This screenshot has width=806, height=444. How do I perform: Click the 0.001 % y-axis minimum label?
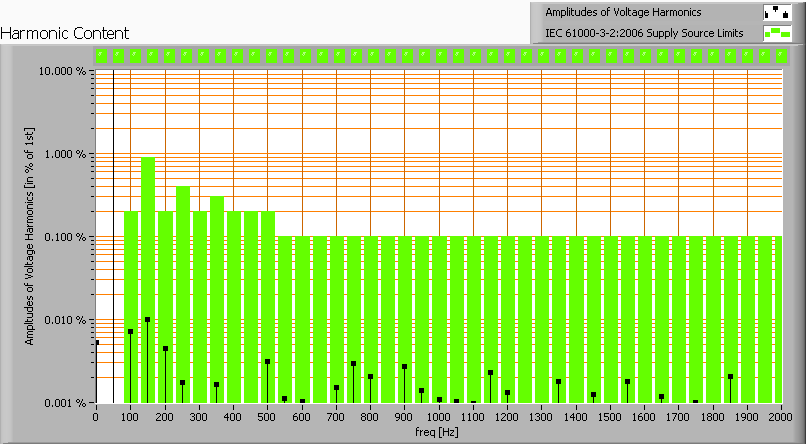pyautogui.click(x=63, y=403)
